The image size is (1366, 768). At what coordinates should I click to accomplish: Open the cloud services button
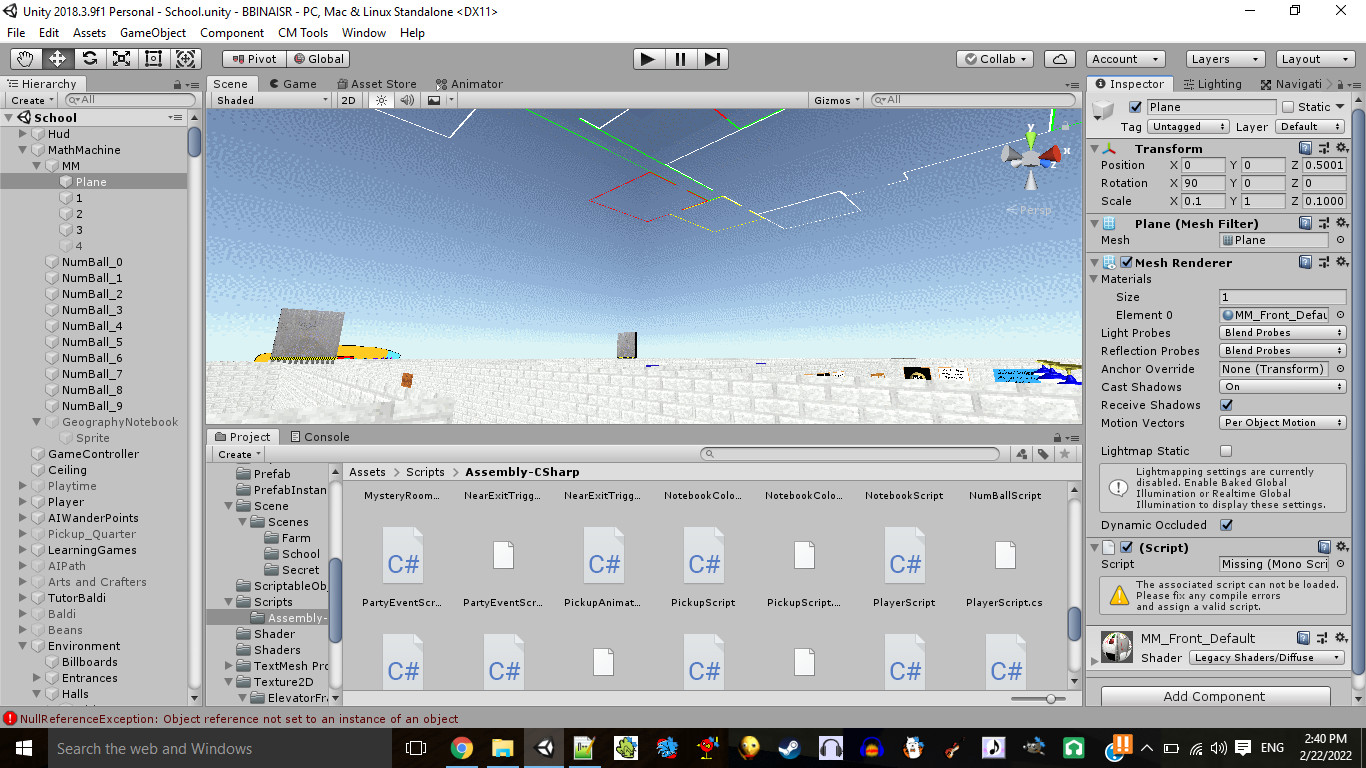[x=1059, y=59]
